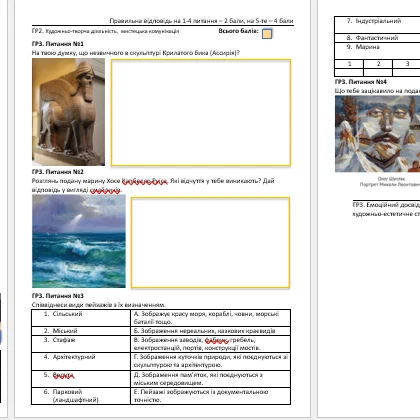Click the heading 'ГР3. Питання №3'
This screenshot has height=420, width=420.
(58, 296)
